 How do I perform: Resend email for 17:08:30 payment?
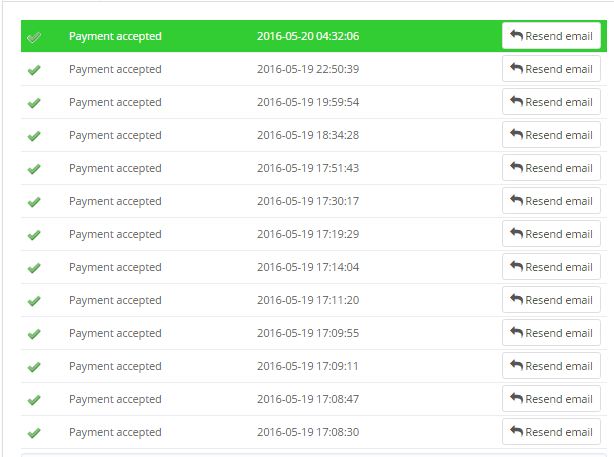(551, 432)
